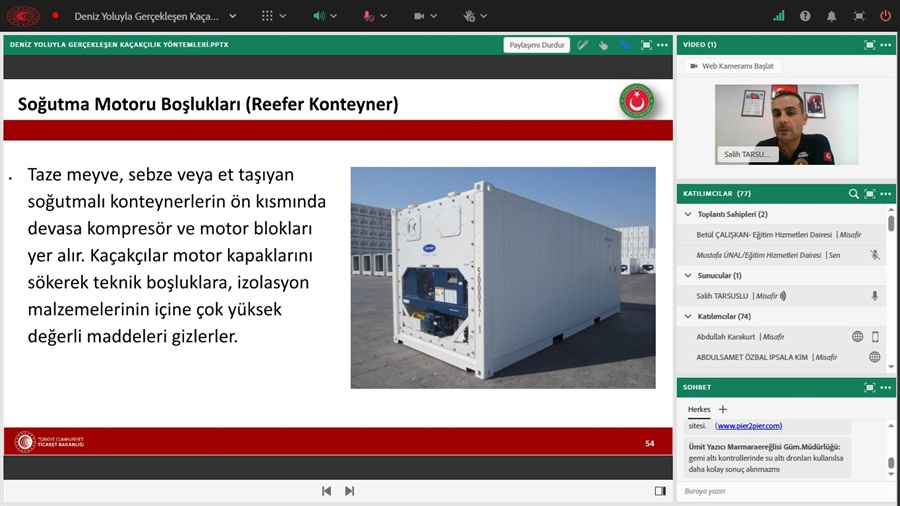Image resolution: width=900 pixels, height=506 pixels.
Task: Collapse the Toplantı Sahipleri group
Action: point(688,214)
